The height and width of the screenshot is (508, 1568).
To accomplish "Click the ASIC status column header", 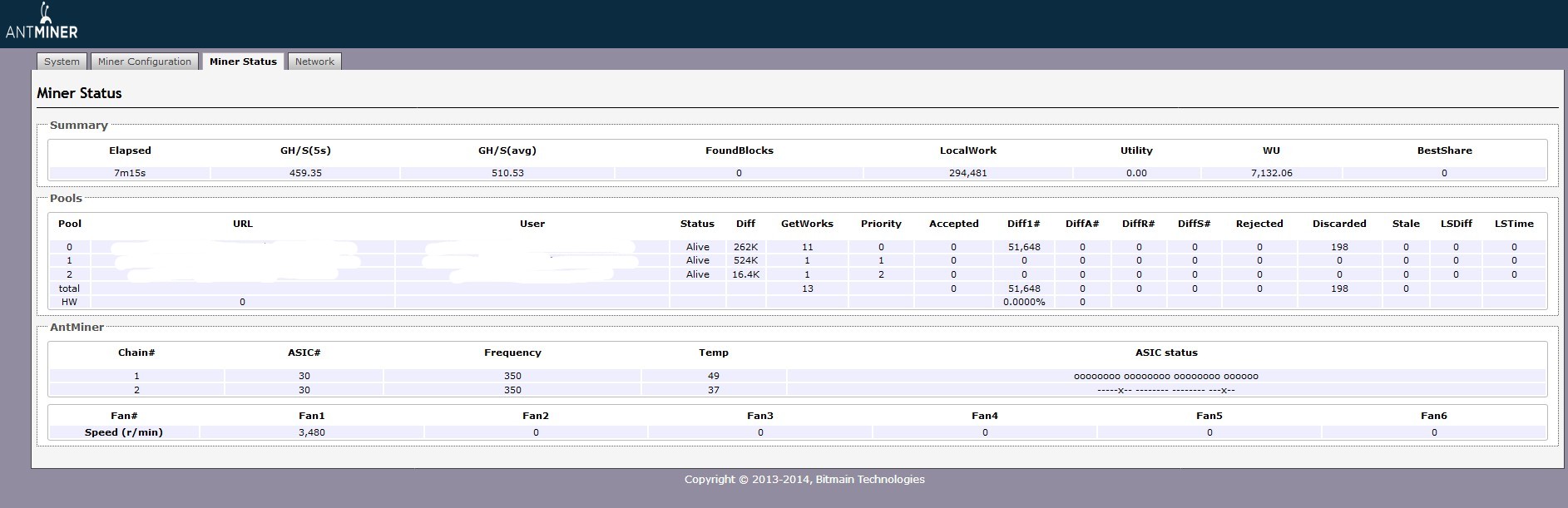I will click(x=1166, y=353).
